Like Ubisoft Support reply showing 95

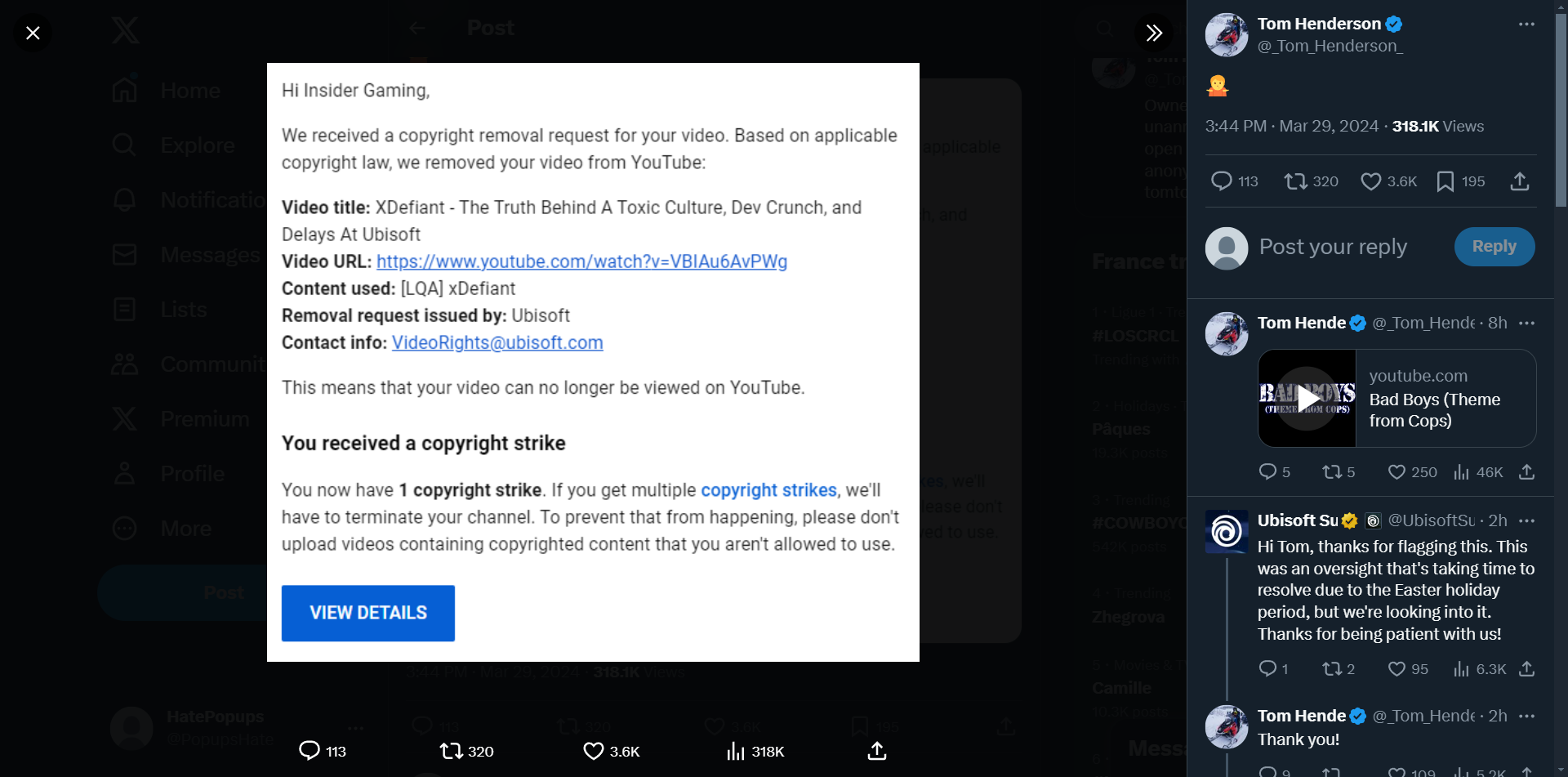click(x=1408, y=669)
